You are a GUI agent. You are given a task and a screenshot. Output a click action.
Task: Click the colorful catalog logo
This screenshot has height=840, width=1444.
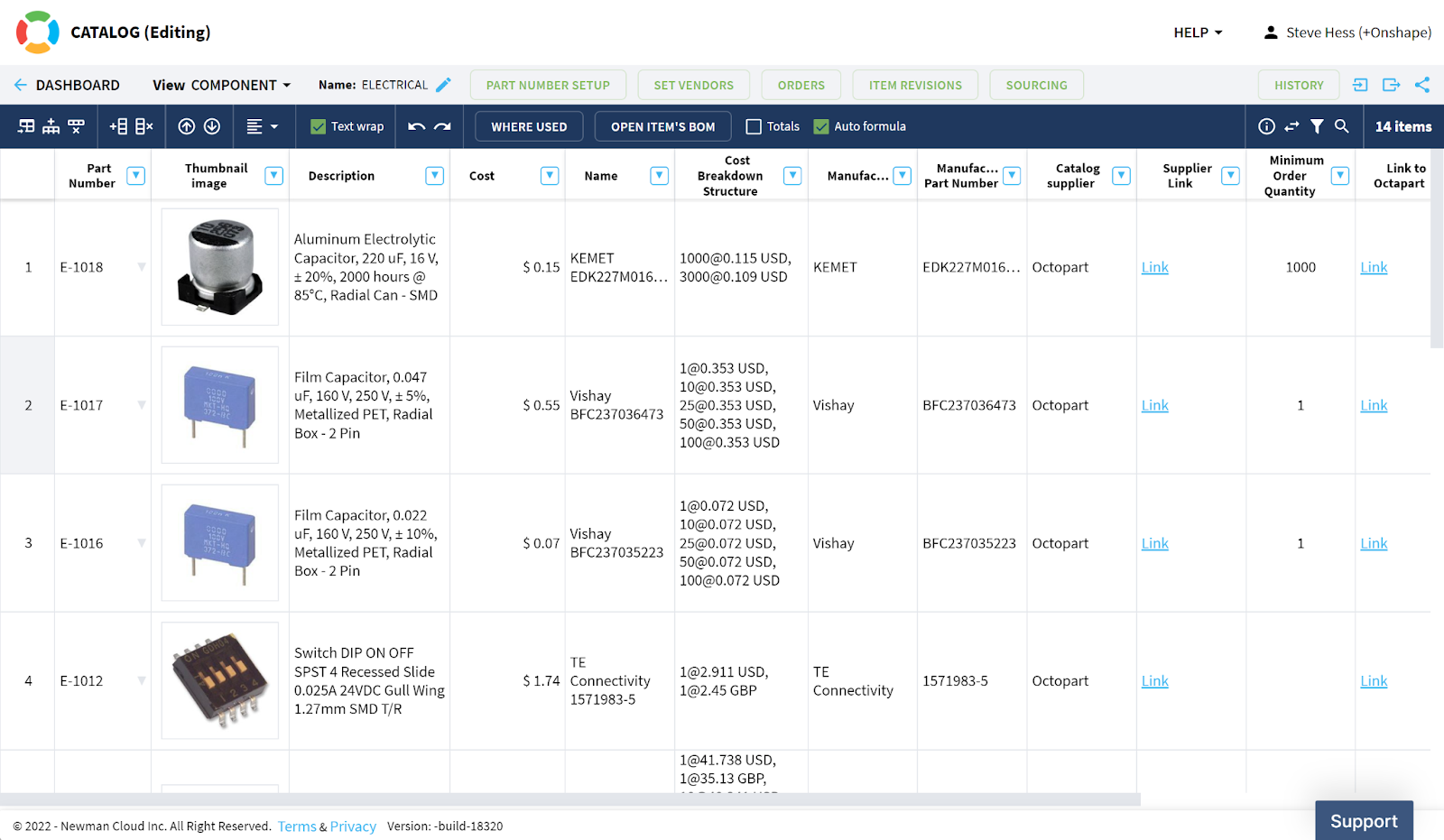(38, 32)
